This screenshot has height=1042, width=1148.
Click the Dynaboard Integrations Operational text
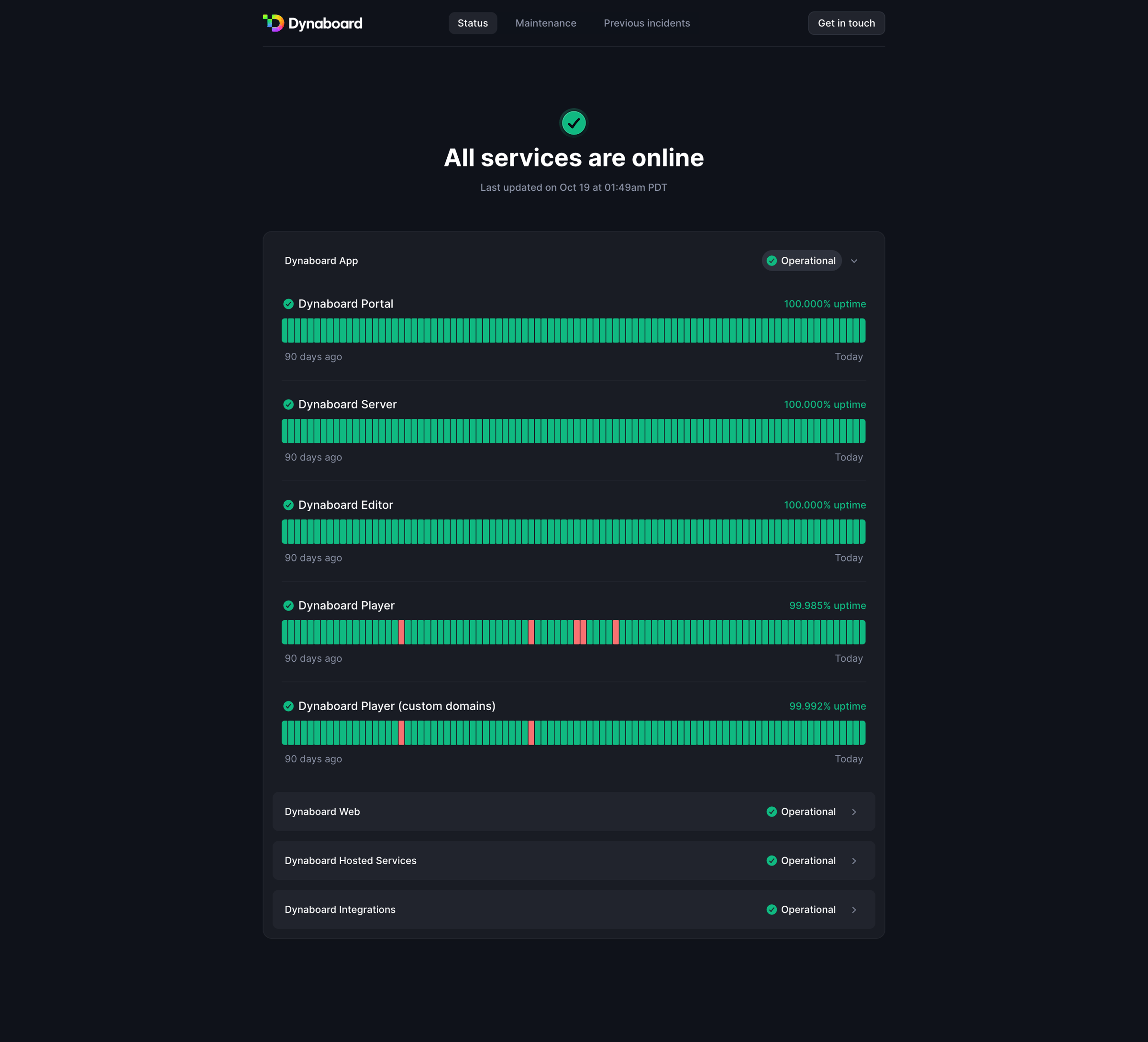pyautogui.click(x=808, y=910)
